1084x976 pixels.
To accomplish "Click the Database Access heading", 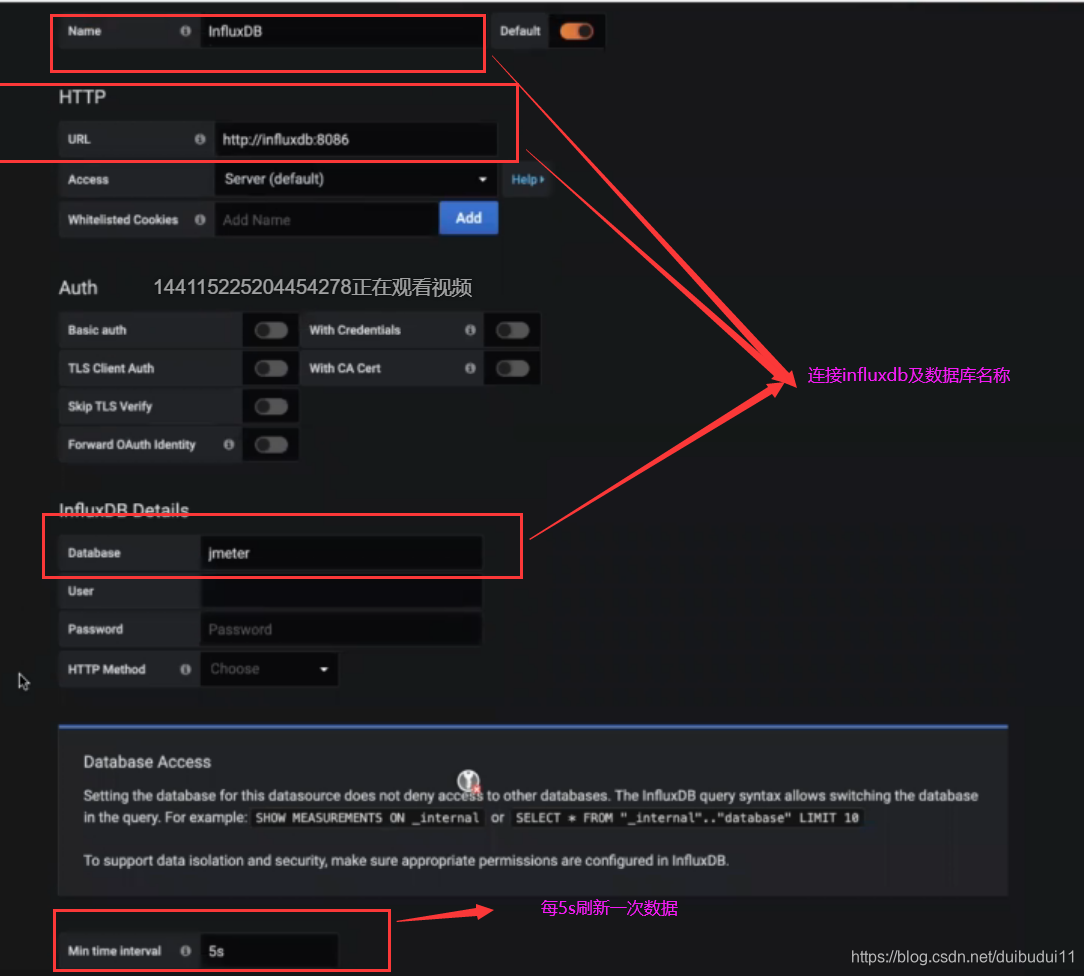I will point(147,762).
